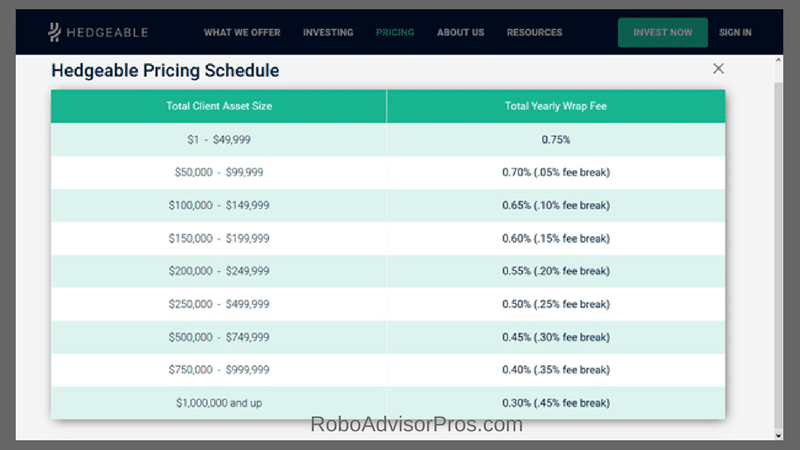Open the Investing menu
This screenshot has width=800, height=450.
328,32
